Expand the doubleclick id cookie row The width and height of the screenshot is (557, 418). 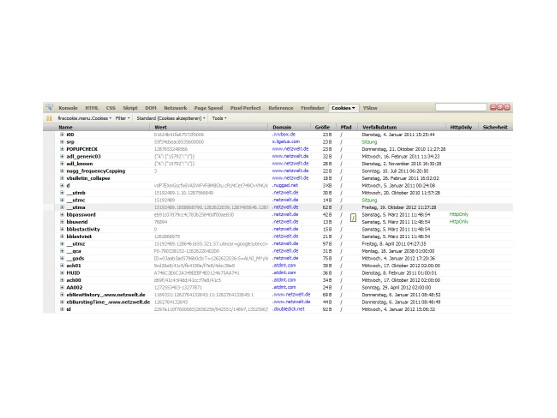(x=62, y=309)
